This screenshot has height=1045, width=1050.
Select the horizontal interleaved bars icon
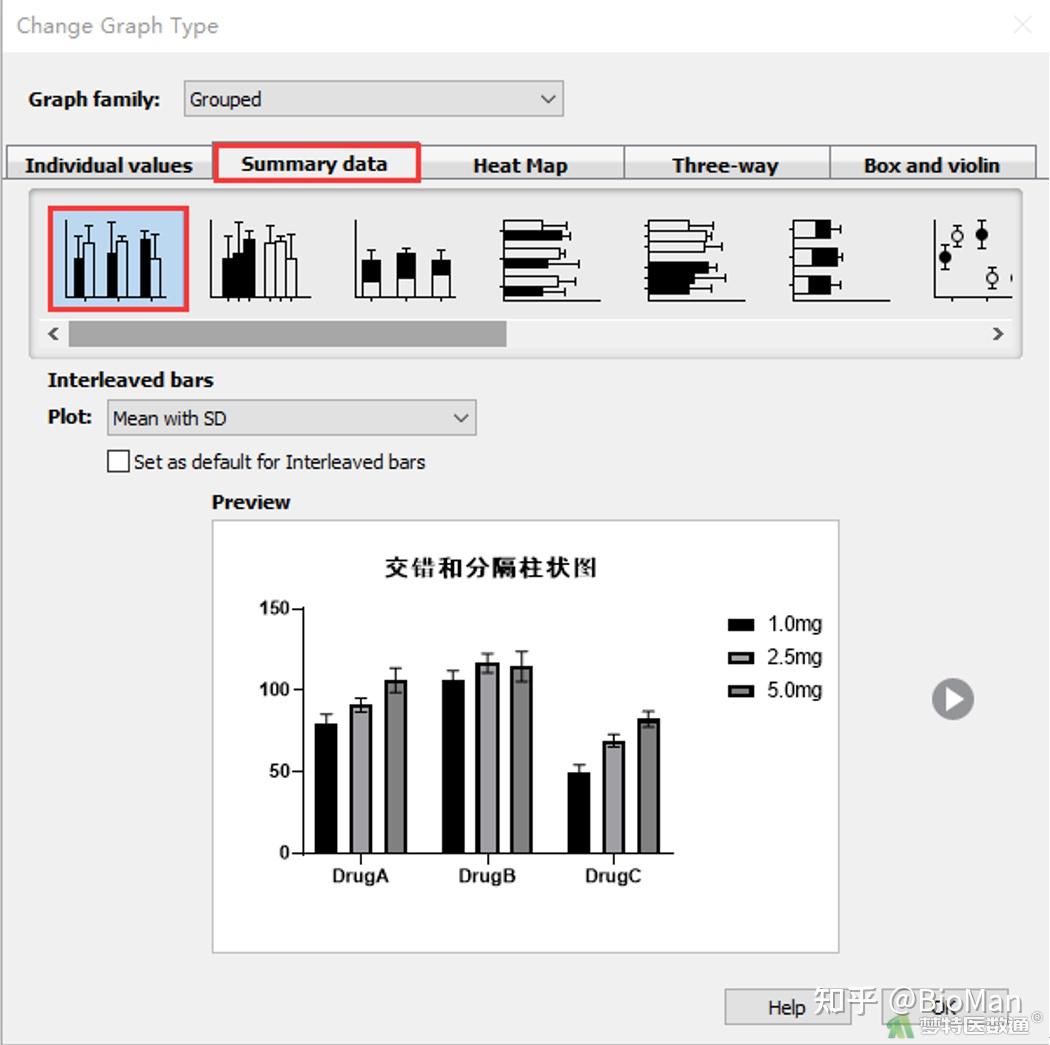tap(550, 259)
